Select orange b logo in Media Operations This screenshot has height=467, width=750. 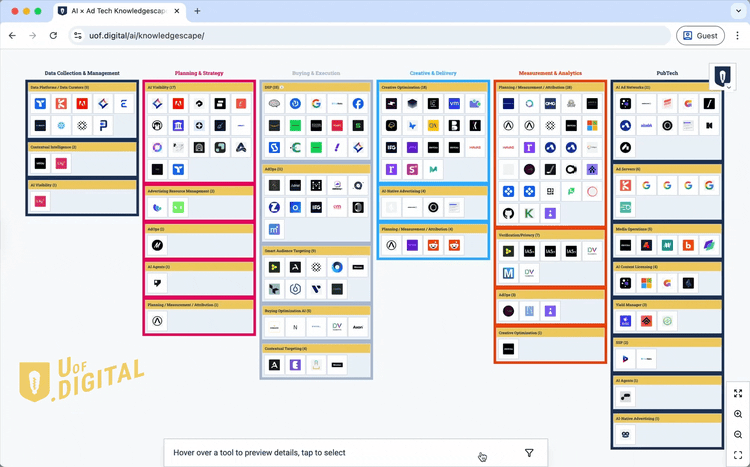click(688, 245)
